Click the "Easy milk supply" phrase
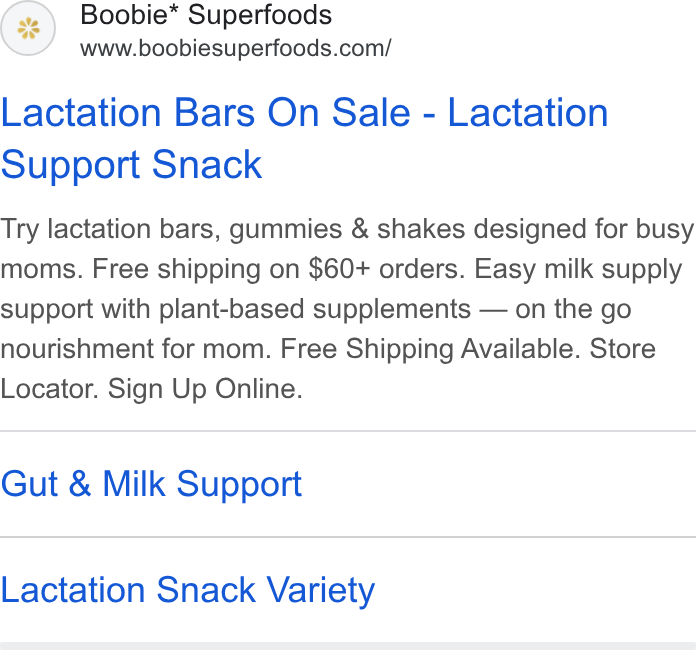The width and height of the screenshot is (696, 650). (x=578, y=270)
